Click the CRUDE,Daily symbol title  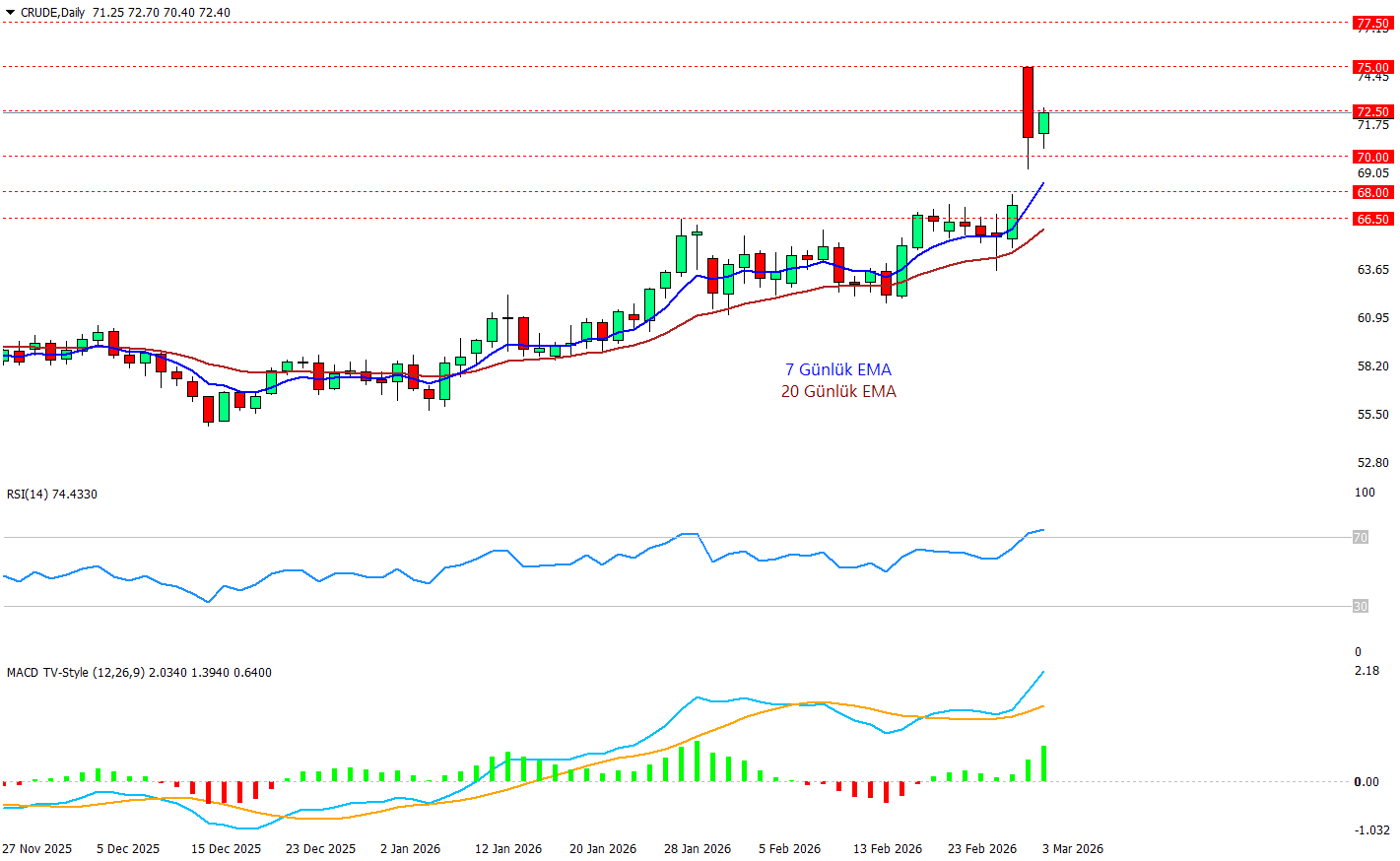52,13
